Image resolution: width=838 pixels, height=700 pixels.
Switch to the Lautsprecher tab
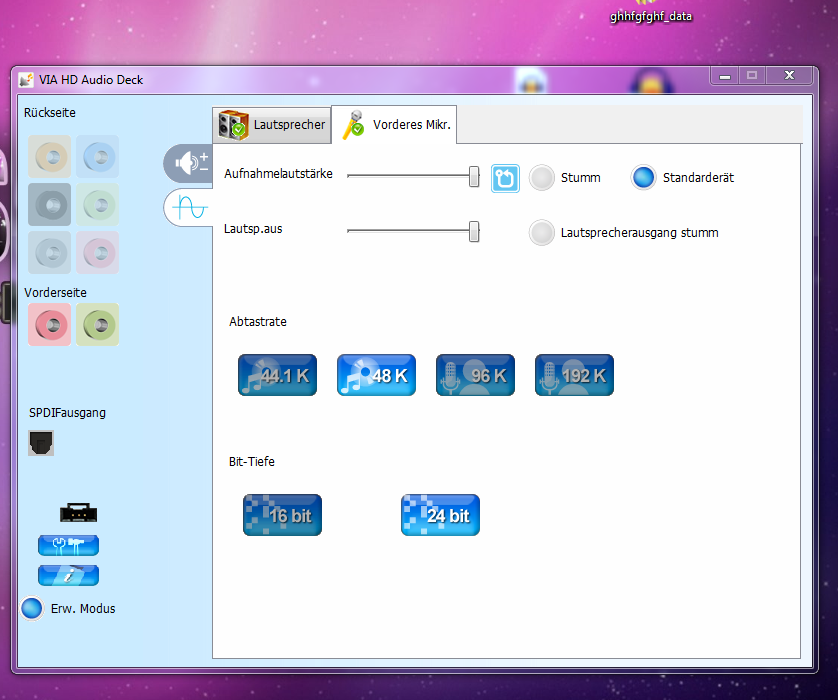(x=272, y=125)
